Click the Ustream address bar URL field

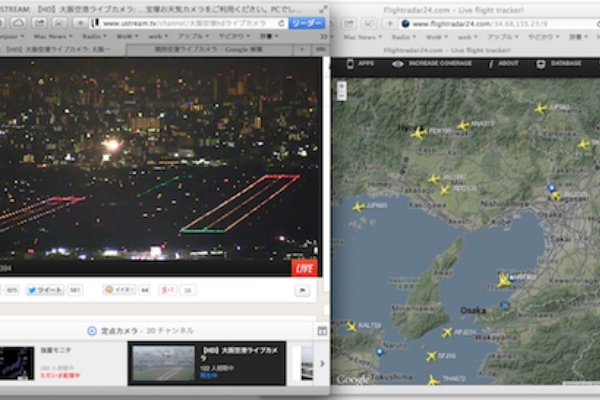click(x=190, y=22)
